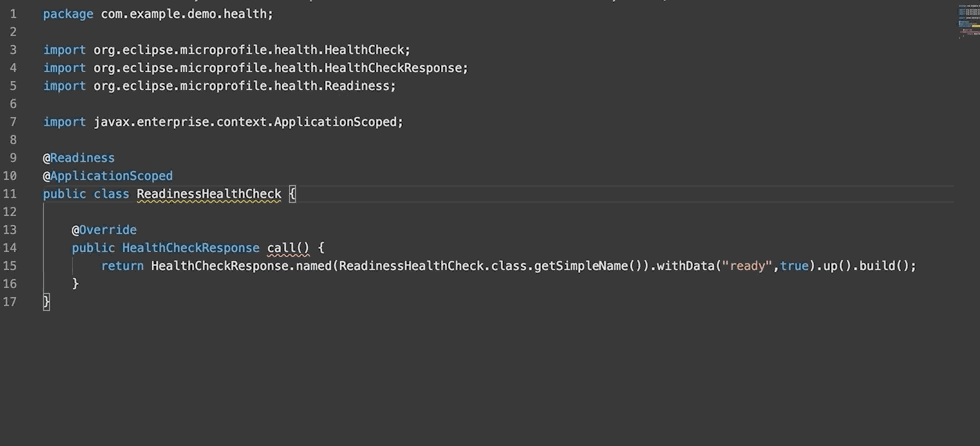980x446 pixels.
Task: Click the closing brace on line 17
Action: 46,302
